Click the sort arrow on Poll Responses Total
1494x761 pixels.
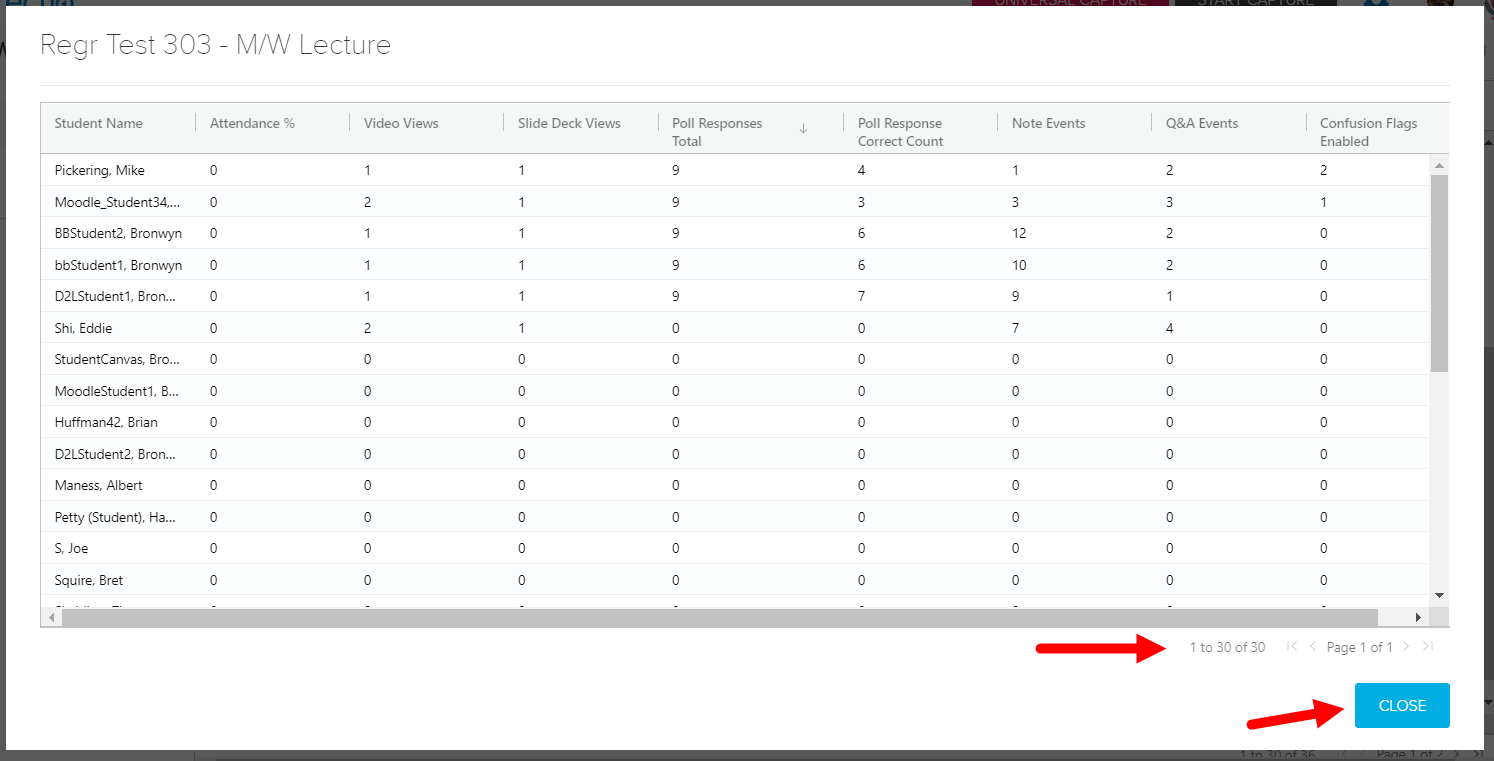point(803,128)
